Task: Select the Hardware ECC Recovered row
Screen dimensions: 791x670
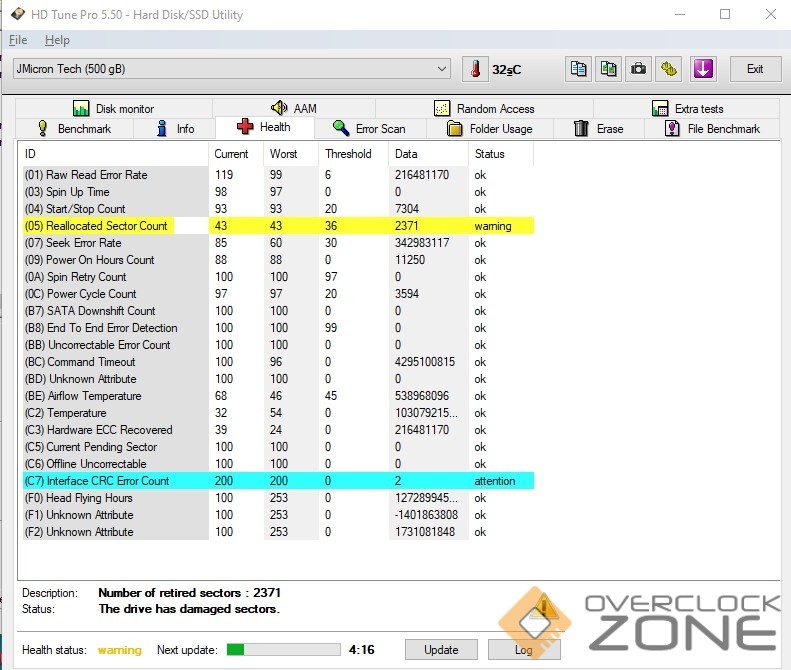Action: (x=278, y=430)
